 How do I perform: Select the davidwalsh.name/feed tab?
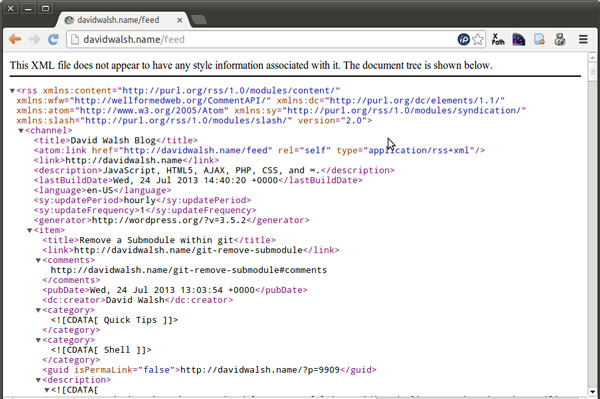tap(123, 20)
